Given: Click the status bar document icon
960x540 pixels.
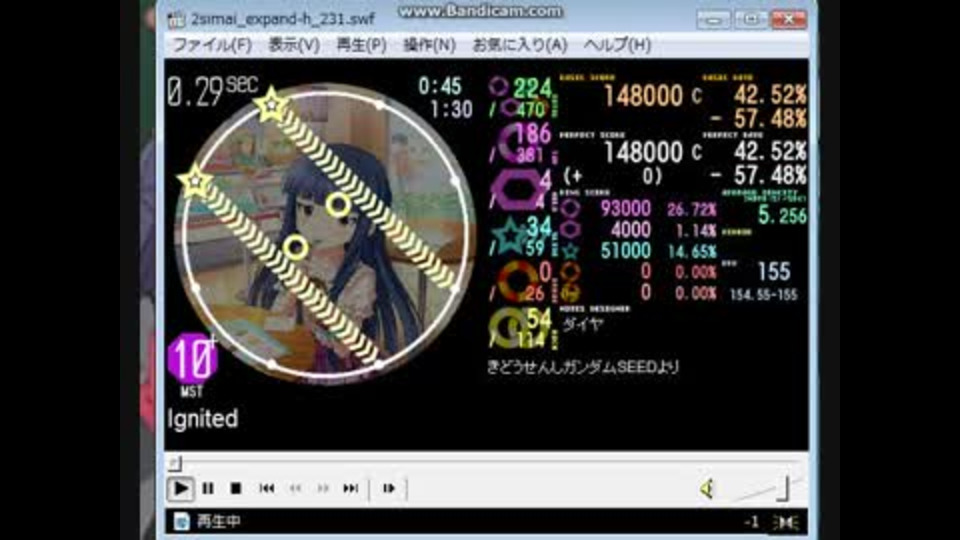Looking at the screenshot, I should [181, 522].
